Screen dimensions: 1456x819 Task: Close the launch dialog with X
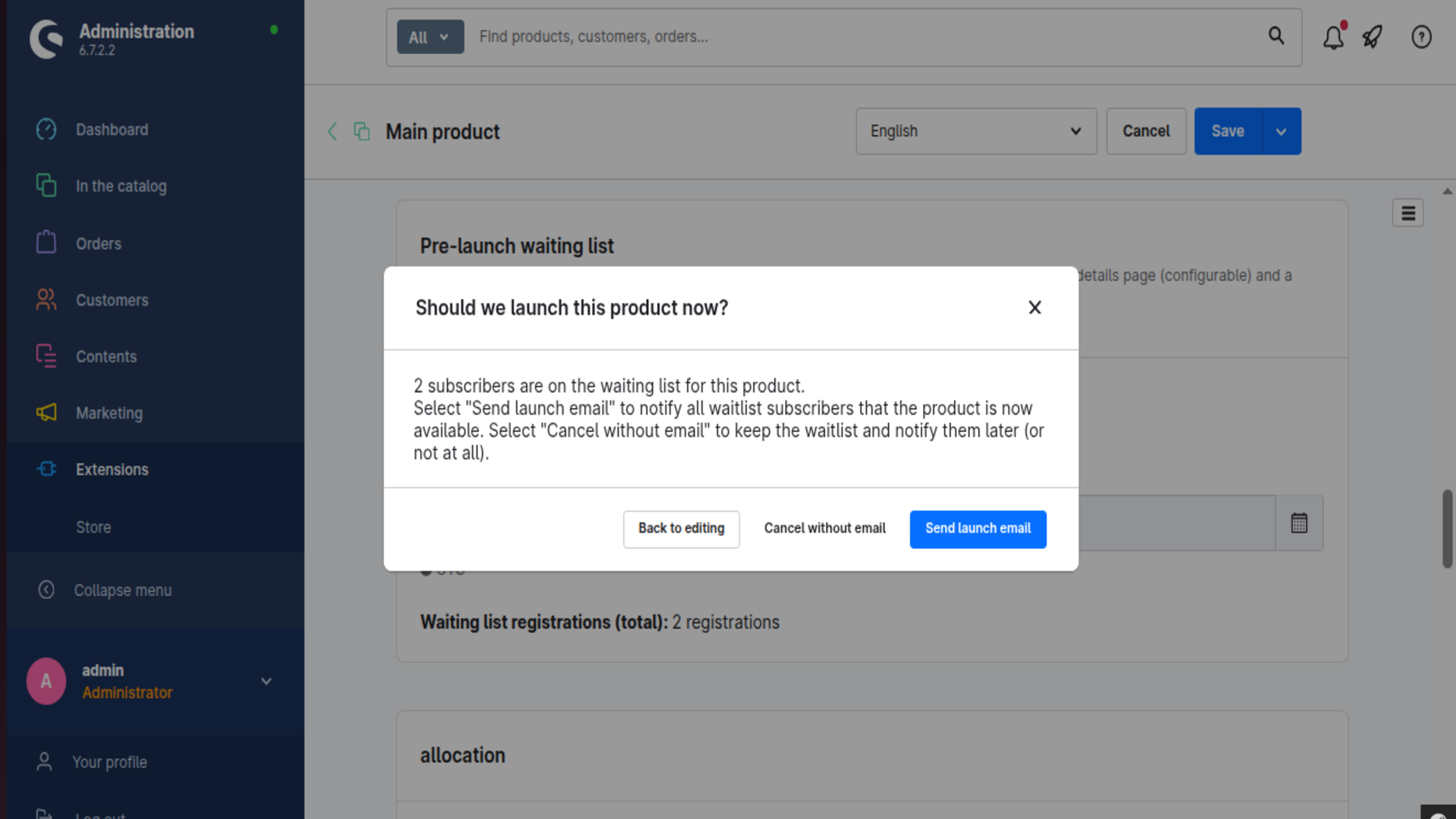pos(1034,307)
